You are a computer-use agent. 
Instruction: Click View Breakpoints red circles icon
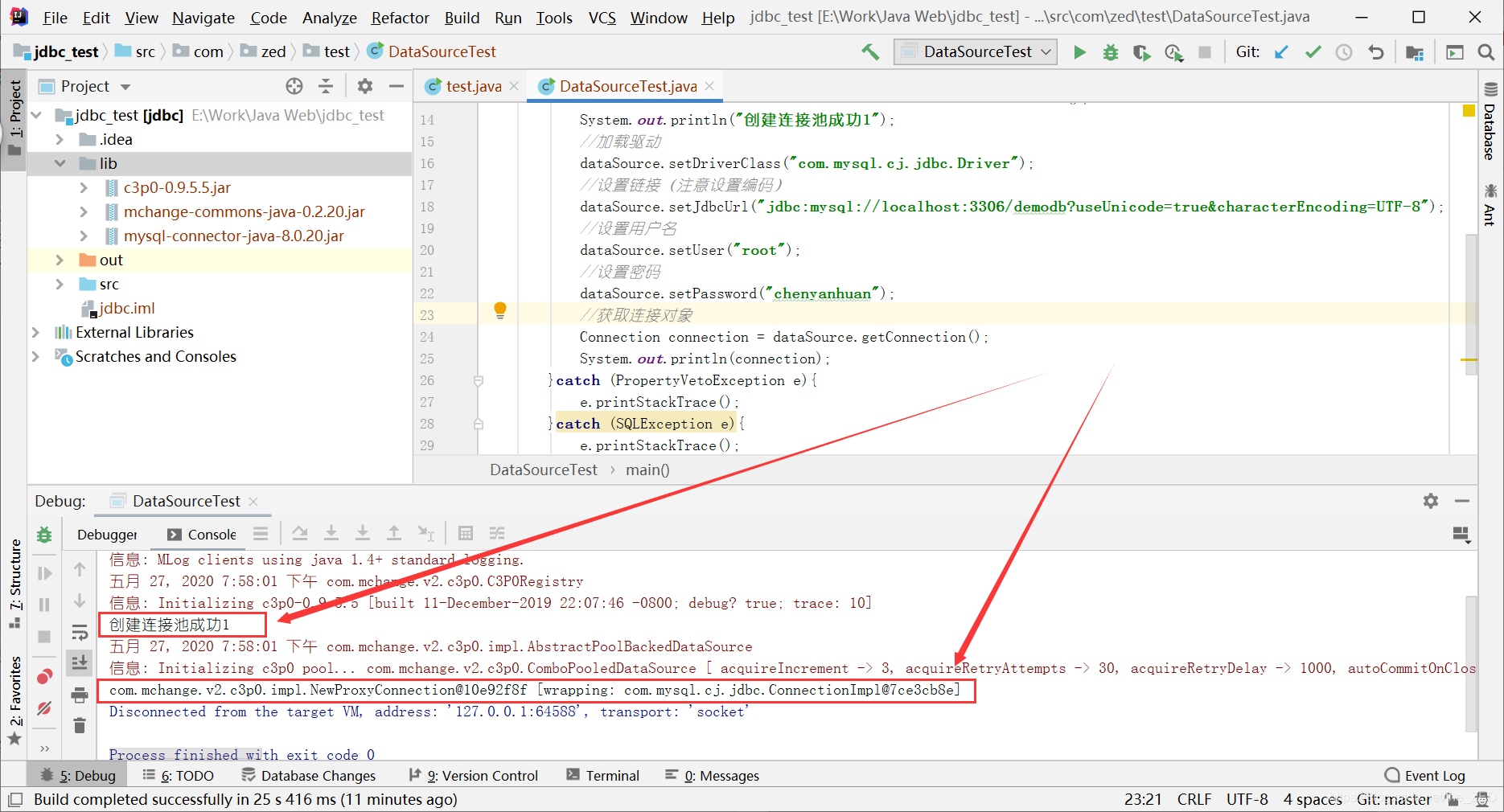click(x=44, y=677)
